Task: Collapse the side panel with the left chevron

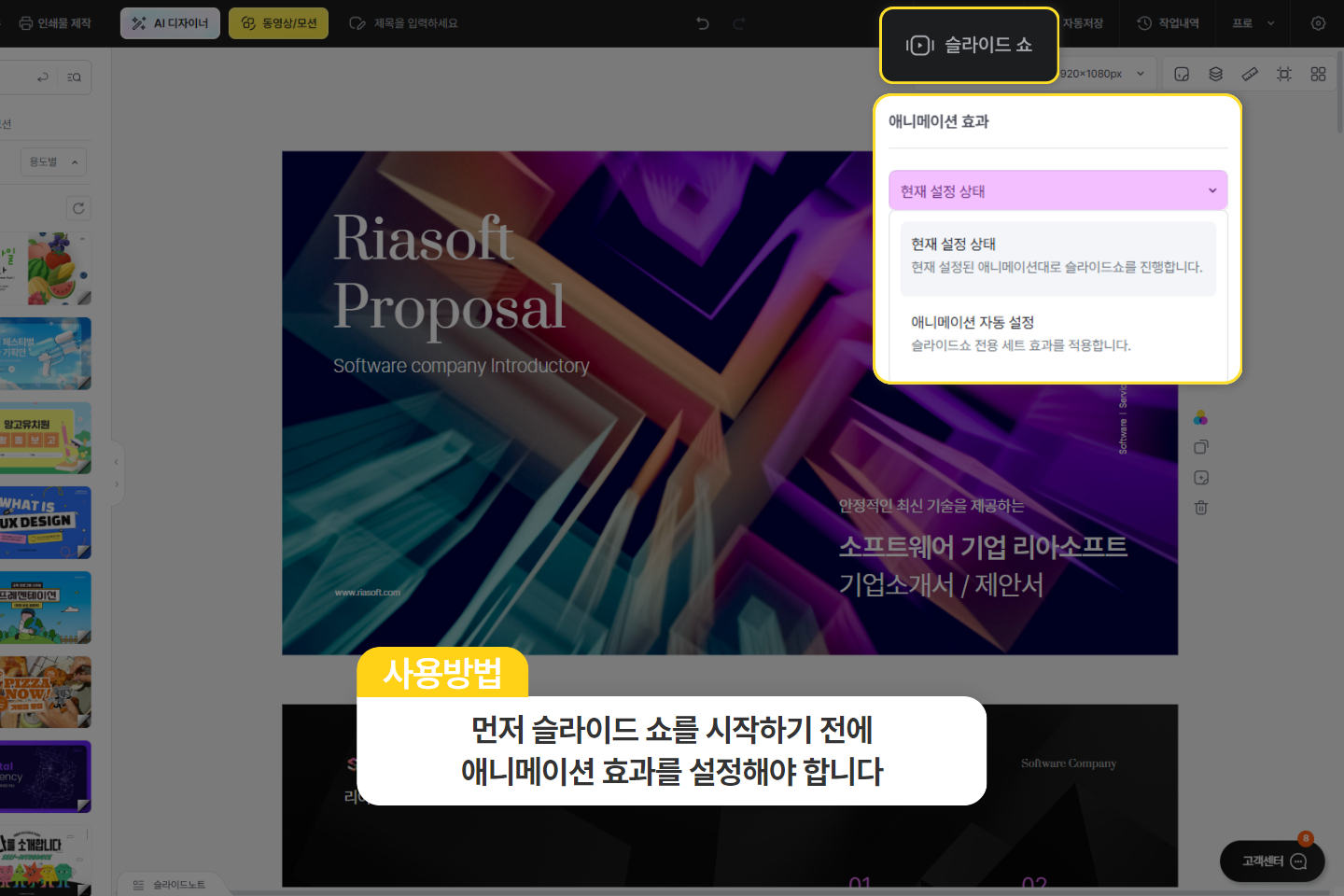Action: tap(117, 462)
